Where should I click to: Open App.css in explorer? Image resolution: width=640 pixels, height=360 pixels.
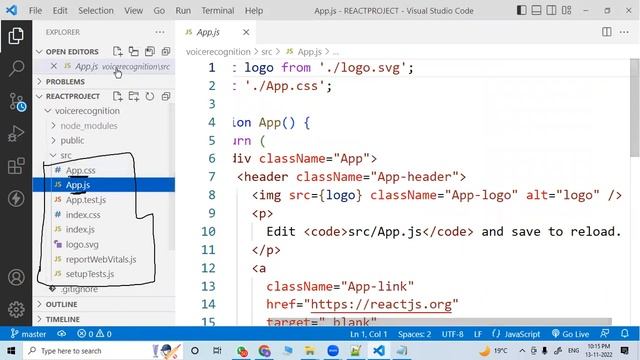[80, 170]
